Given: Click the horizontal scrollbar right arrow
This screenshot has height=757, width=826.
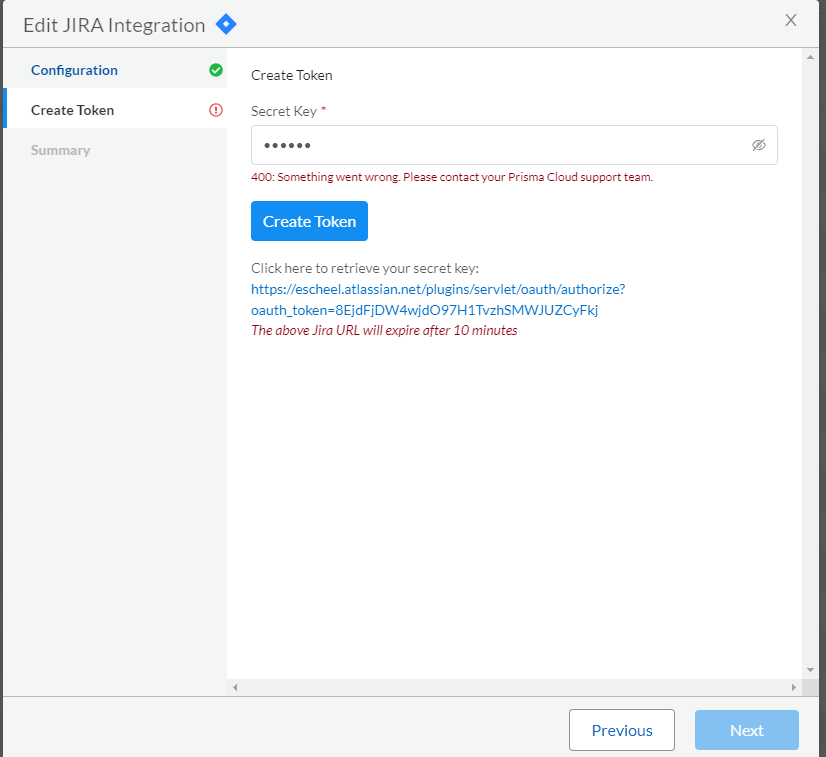Looking at the screenshot, I should (794, 687).
